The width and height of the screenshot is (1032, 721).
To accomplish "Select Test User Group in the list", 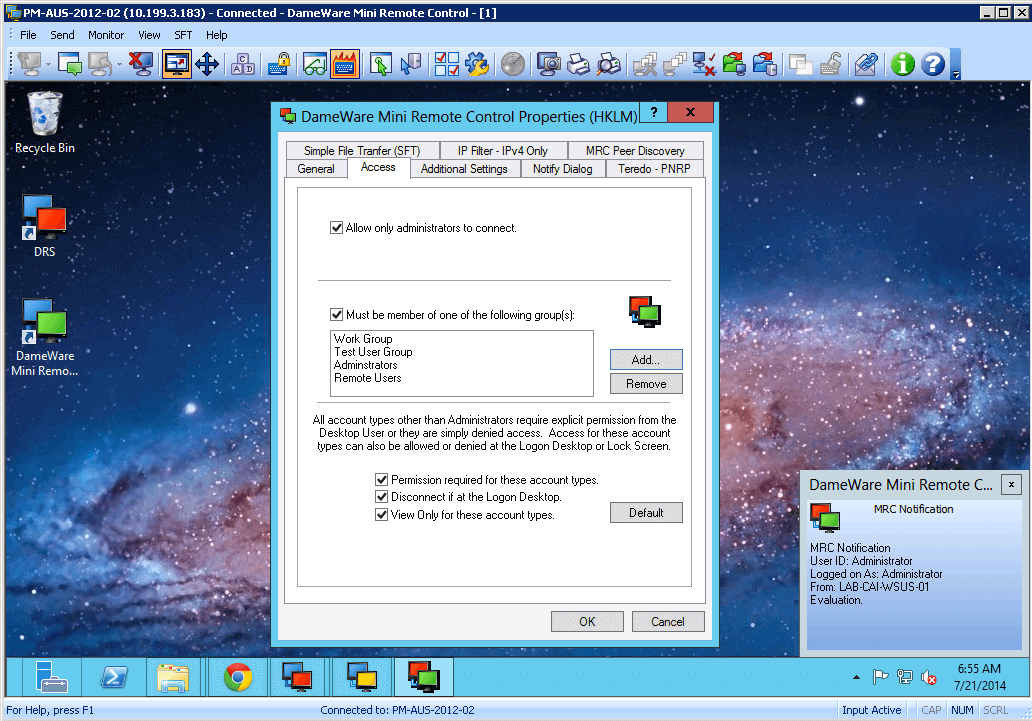I will pos(373,352).
